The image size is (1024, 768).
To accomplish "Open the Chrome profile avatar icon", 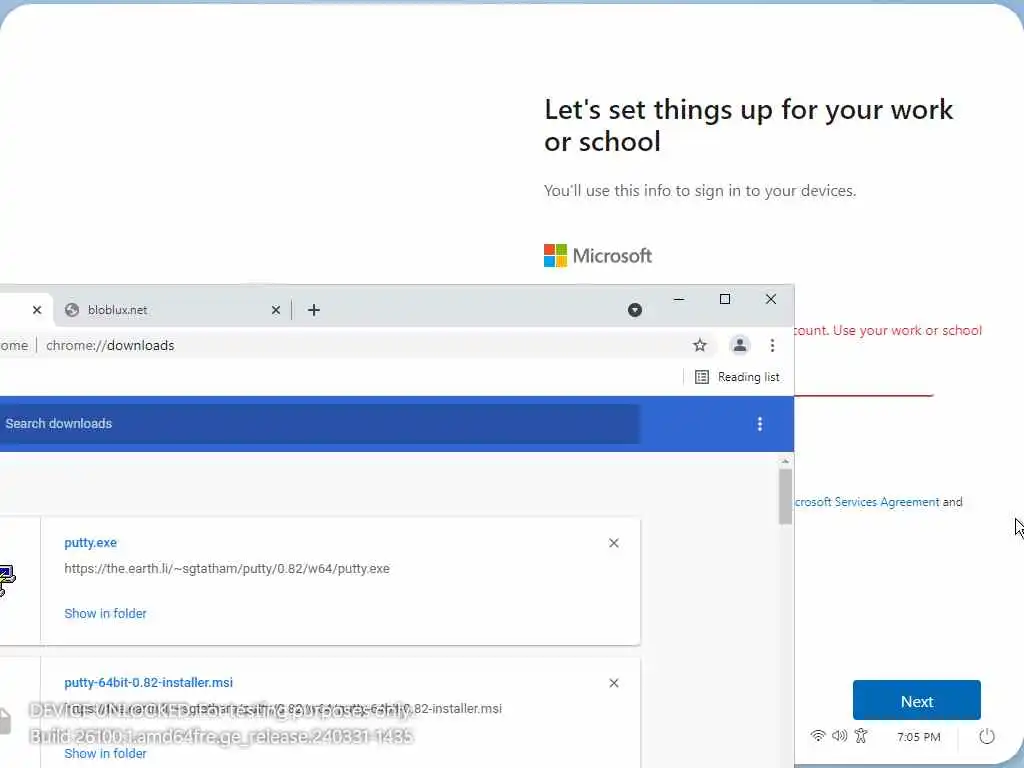I will tap(739, 345).
